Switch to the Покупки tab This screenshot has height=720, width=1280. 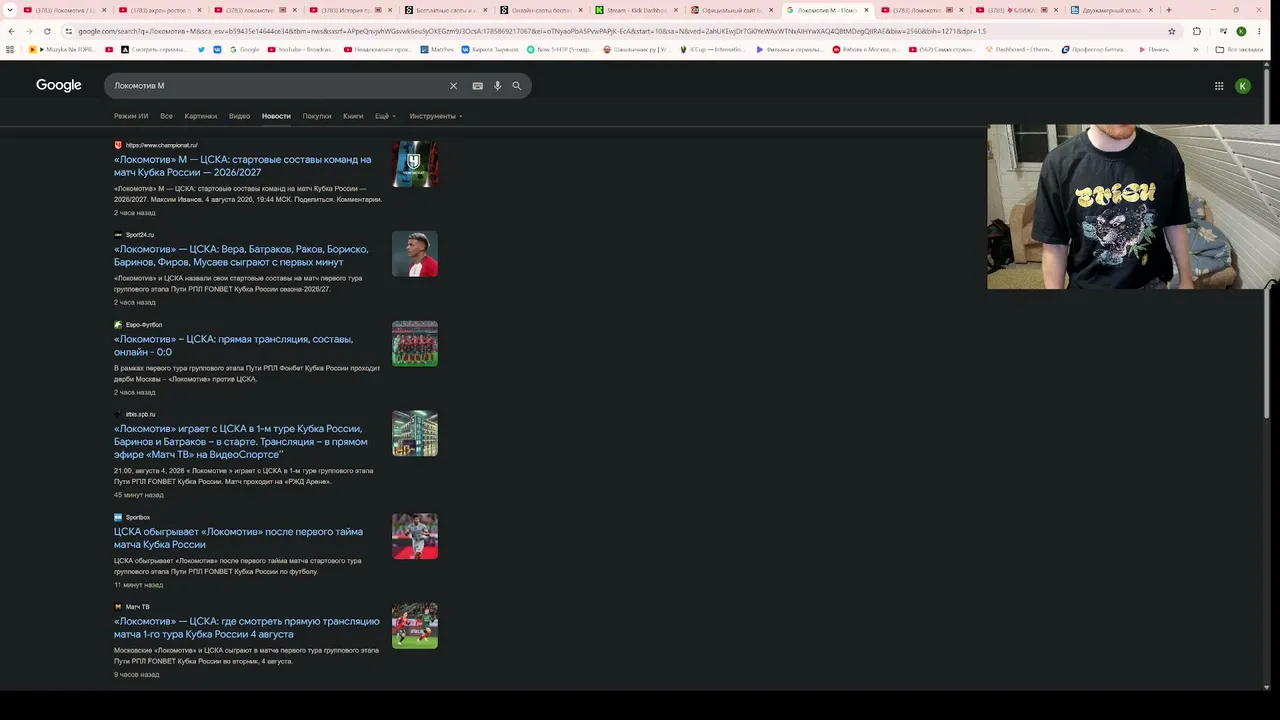coord(317,116)
